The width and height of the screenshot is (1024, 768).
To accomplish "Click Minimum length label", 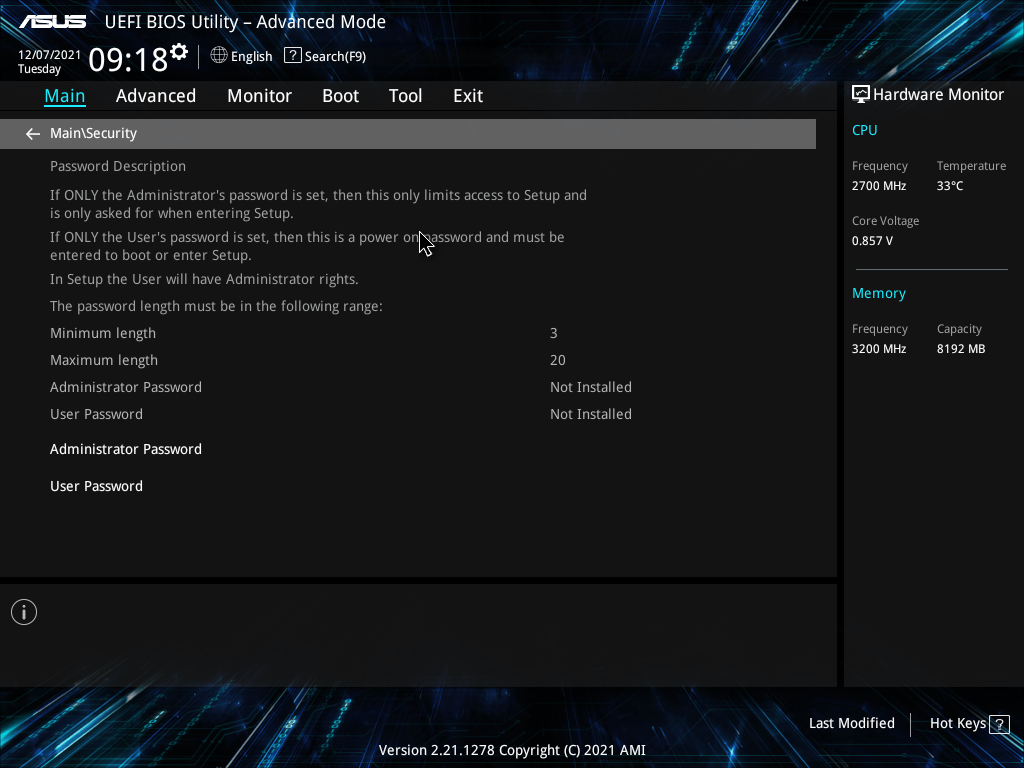I will tap(103, 333).
